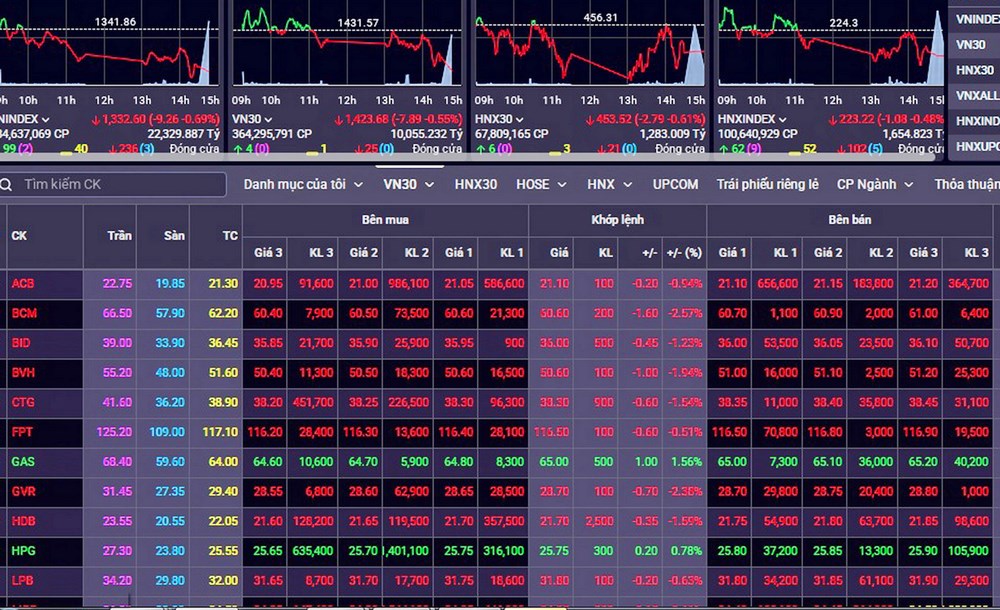
Task: Click the Bên mua header group
Action: click(x=385, y=220)
